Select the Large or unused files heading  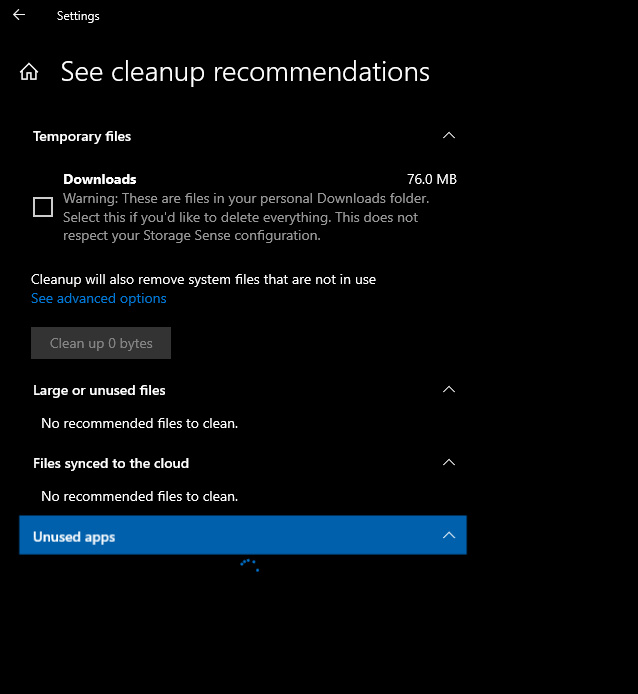99,390
